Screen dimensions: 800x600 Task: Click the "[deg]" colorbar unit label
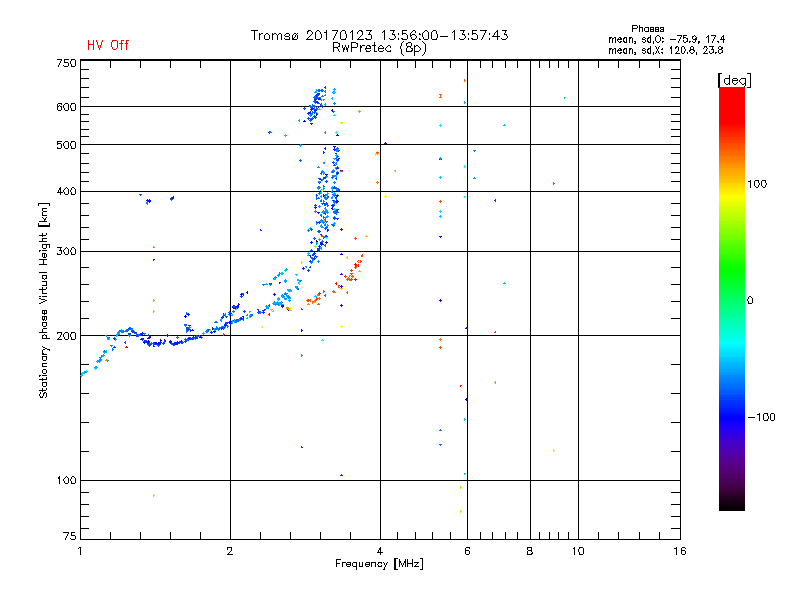click(x=734, y=80)
